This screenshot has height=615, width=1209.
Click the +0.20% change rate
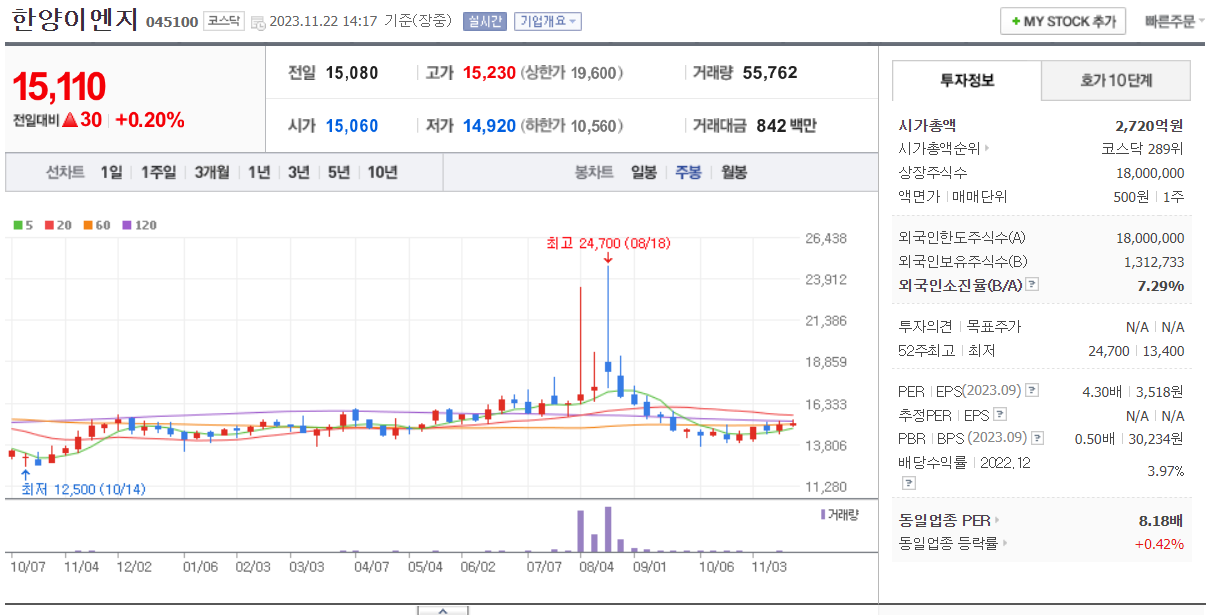tap(150, 120)
